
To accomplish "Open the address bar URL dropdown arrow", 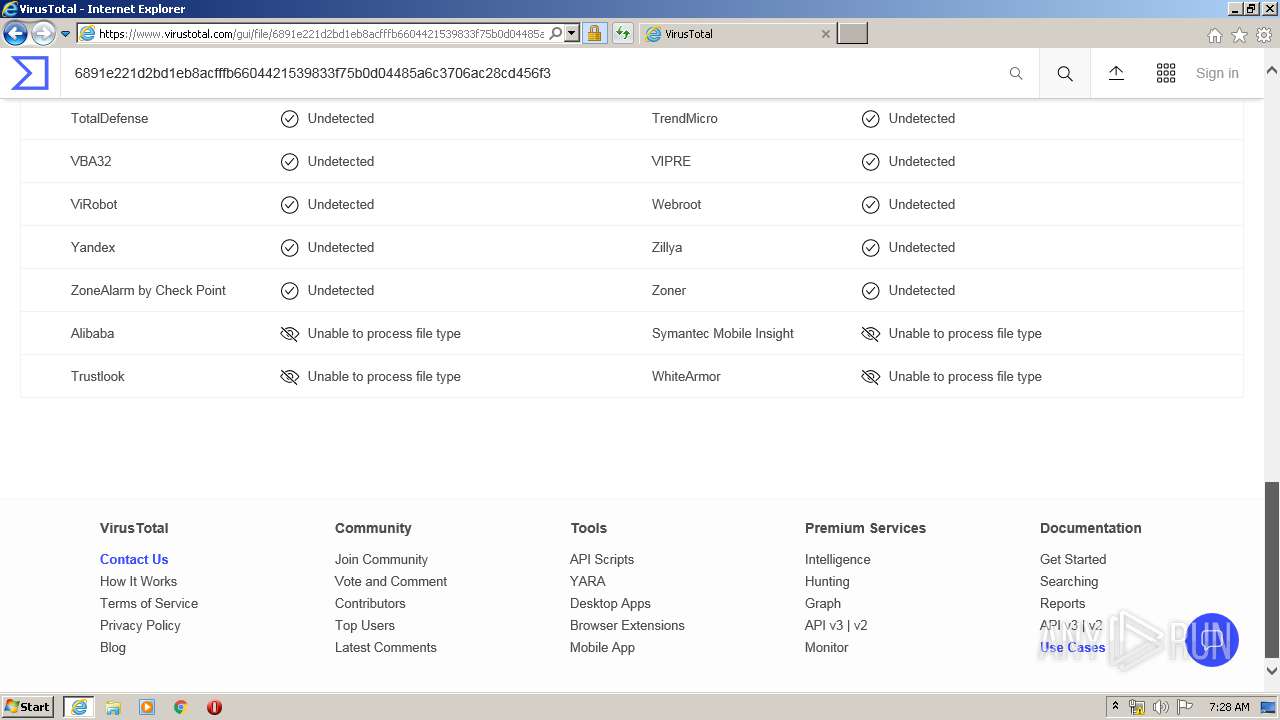I will tap(572, 33).
